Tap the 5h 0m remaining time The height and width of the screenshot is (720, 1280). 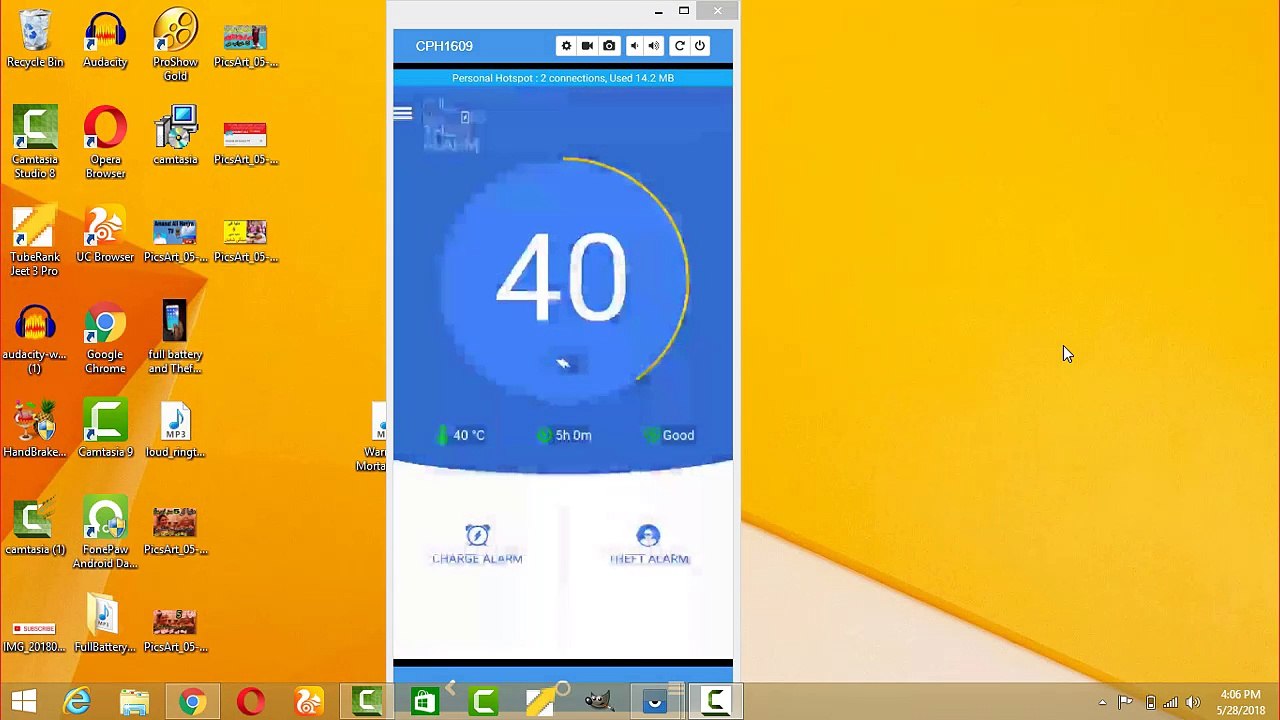pyautogui.click(x=565, y=435)
